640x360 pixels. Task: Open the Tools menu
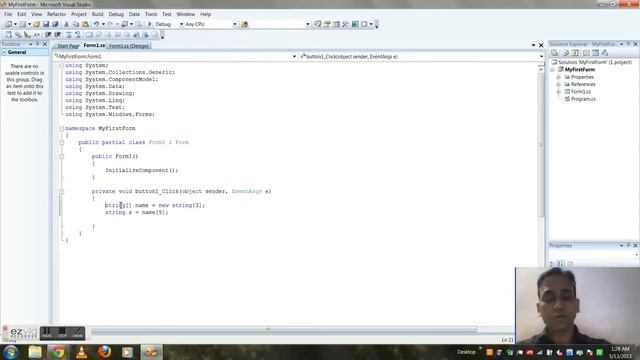(151, 14)
